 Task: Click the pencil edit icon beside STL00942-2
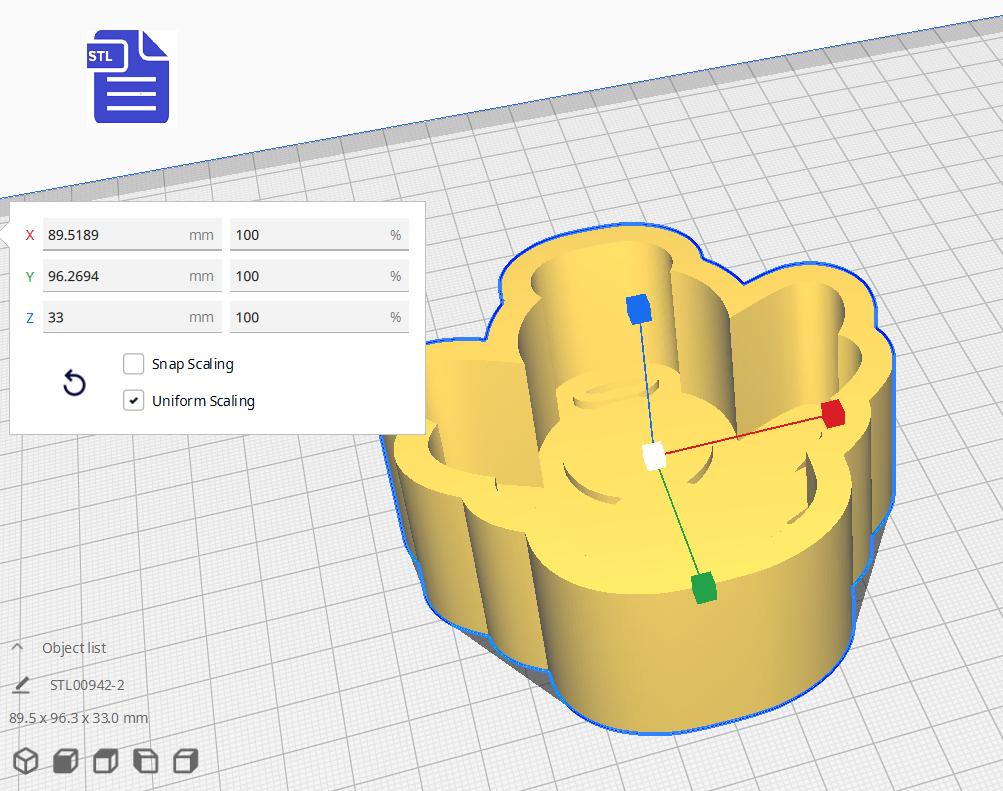click(x=21, y=685)
